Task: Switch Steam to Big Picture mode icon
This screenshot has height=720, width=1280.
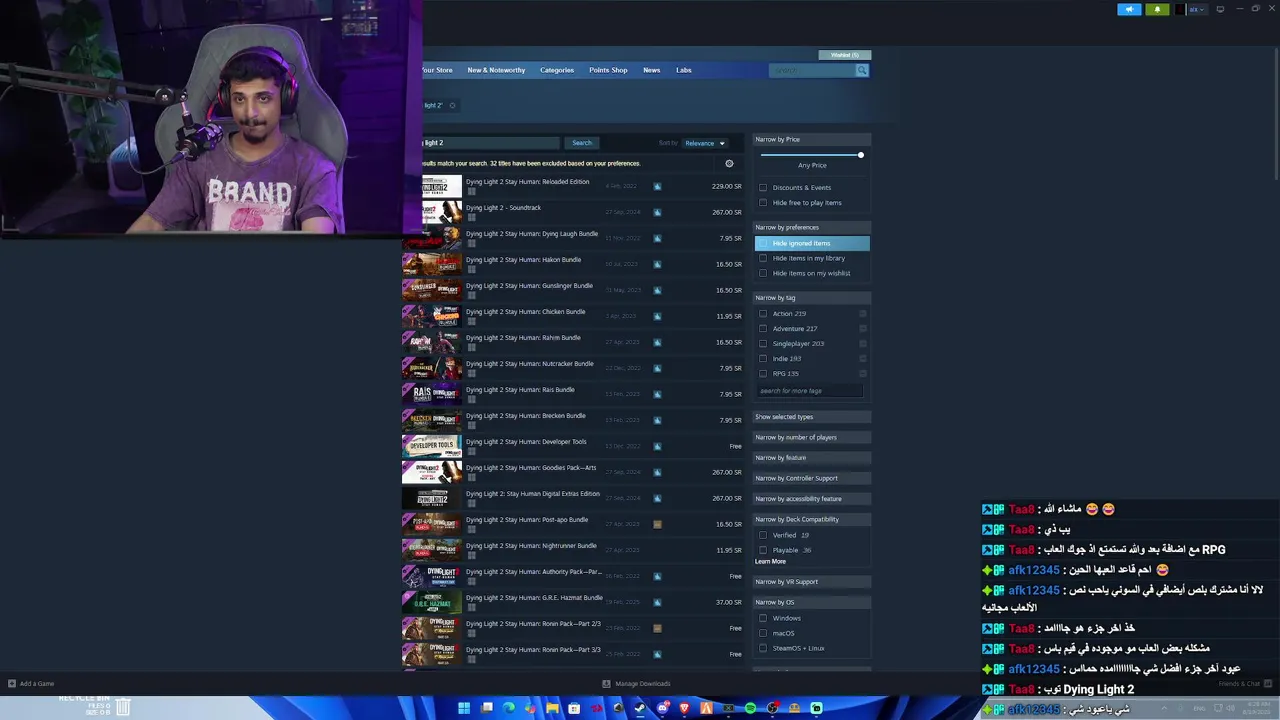Action: 1220,9
